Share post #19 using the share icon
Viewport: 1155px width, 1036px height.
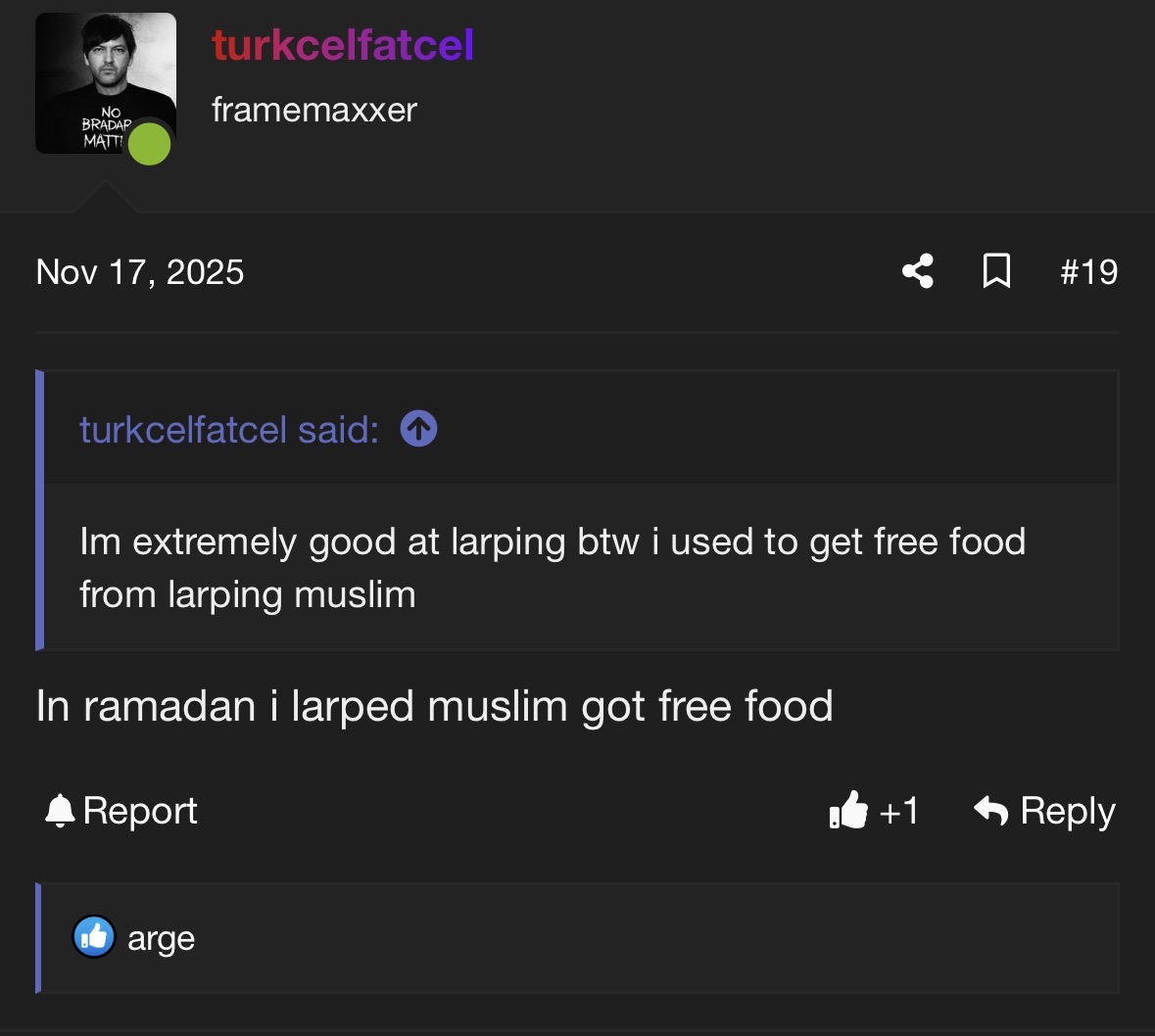click(918, 271)
